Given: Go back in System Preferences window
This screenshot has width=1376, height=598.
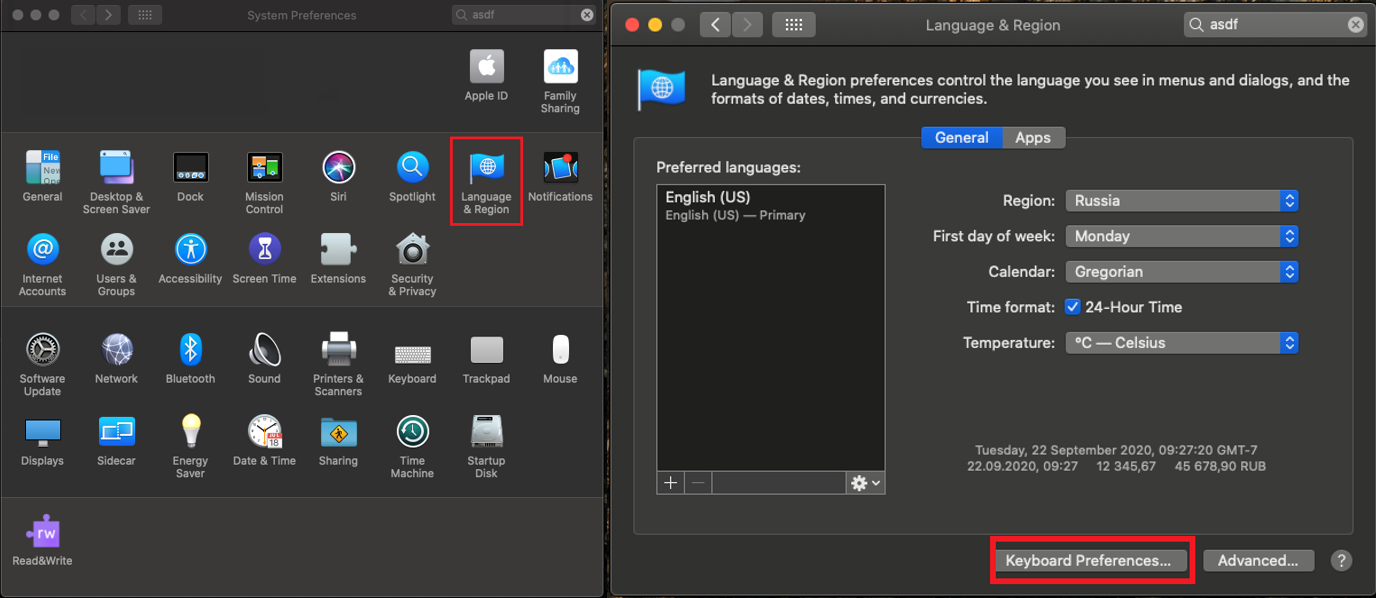Looking at the screenshot, I should [x=83, y=15].
